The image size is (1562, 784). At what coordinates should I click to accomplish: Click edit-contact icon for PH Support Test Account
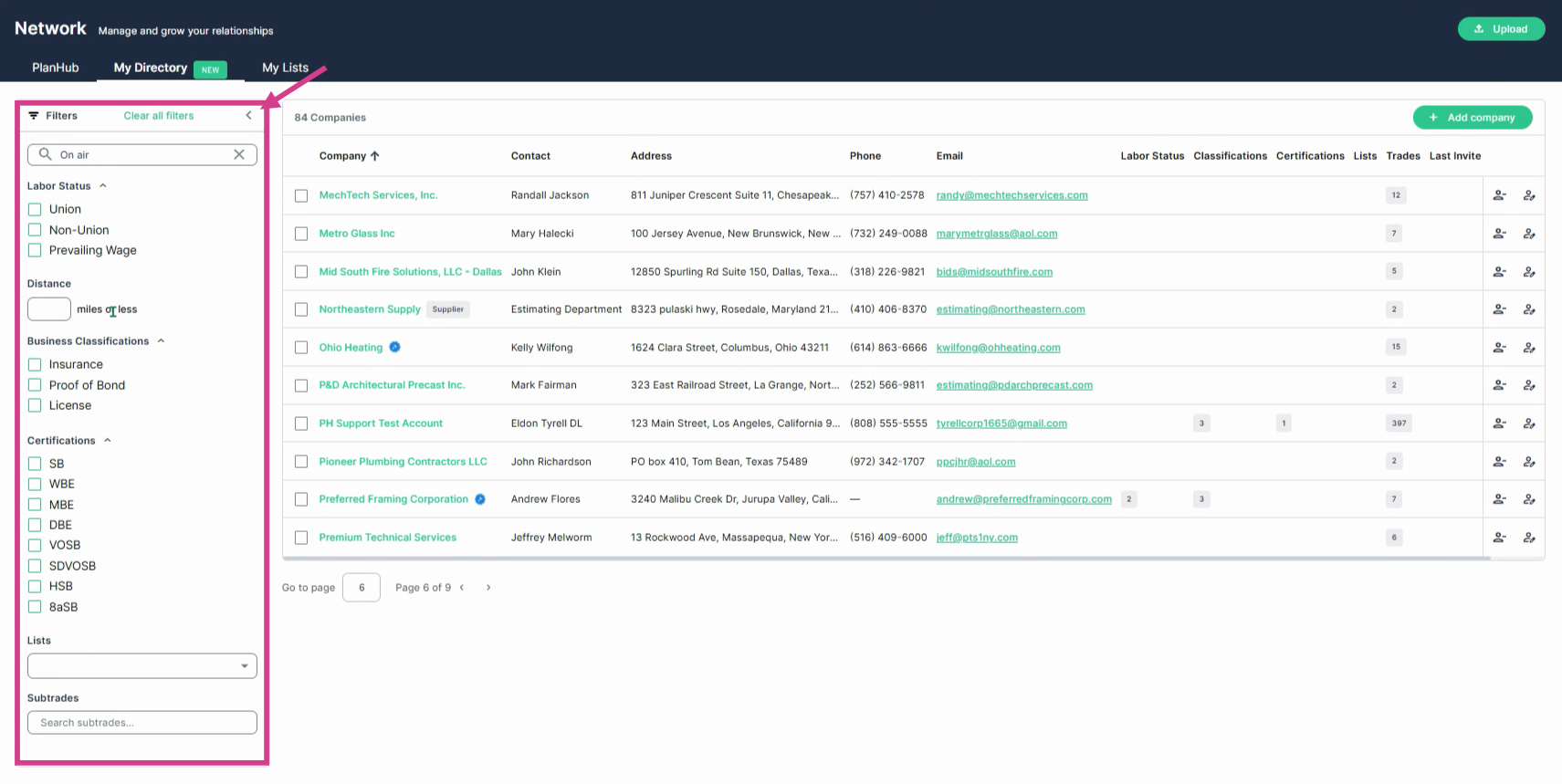click(x=1529, y=423)
